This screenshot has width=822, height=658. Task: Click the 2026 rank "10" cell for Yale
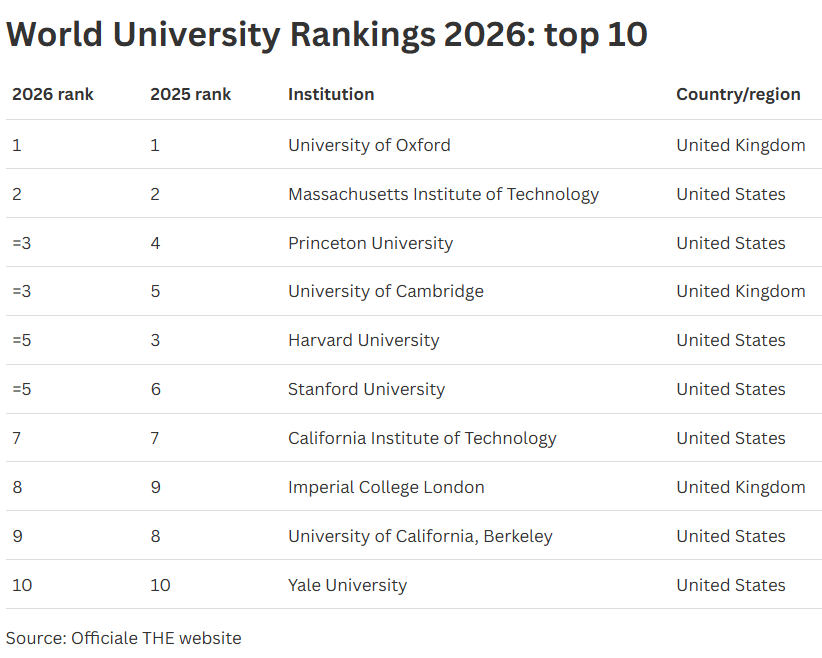pos(22,585)
